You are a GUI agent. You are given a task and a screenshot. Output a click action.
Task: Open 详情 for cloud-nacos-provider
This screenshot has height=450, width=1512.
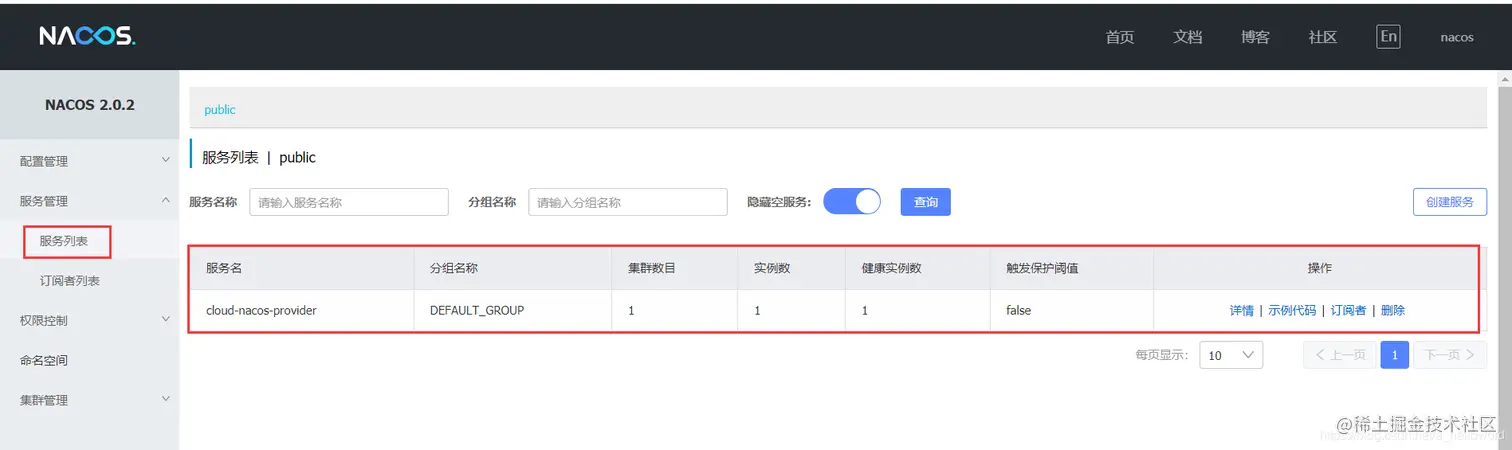click(1242, 310)
